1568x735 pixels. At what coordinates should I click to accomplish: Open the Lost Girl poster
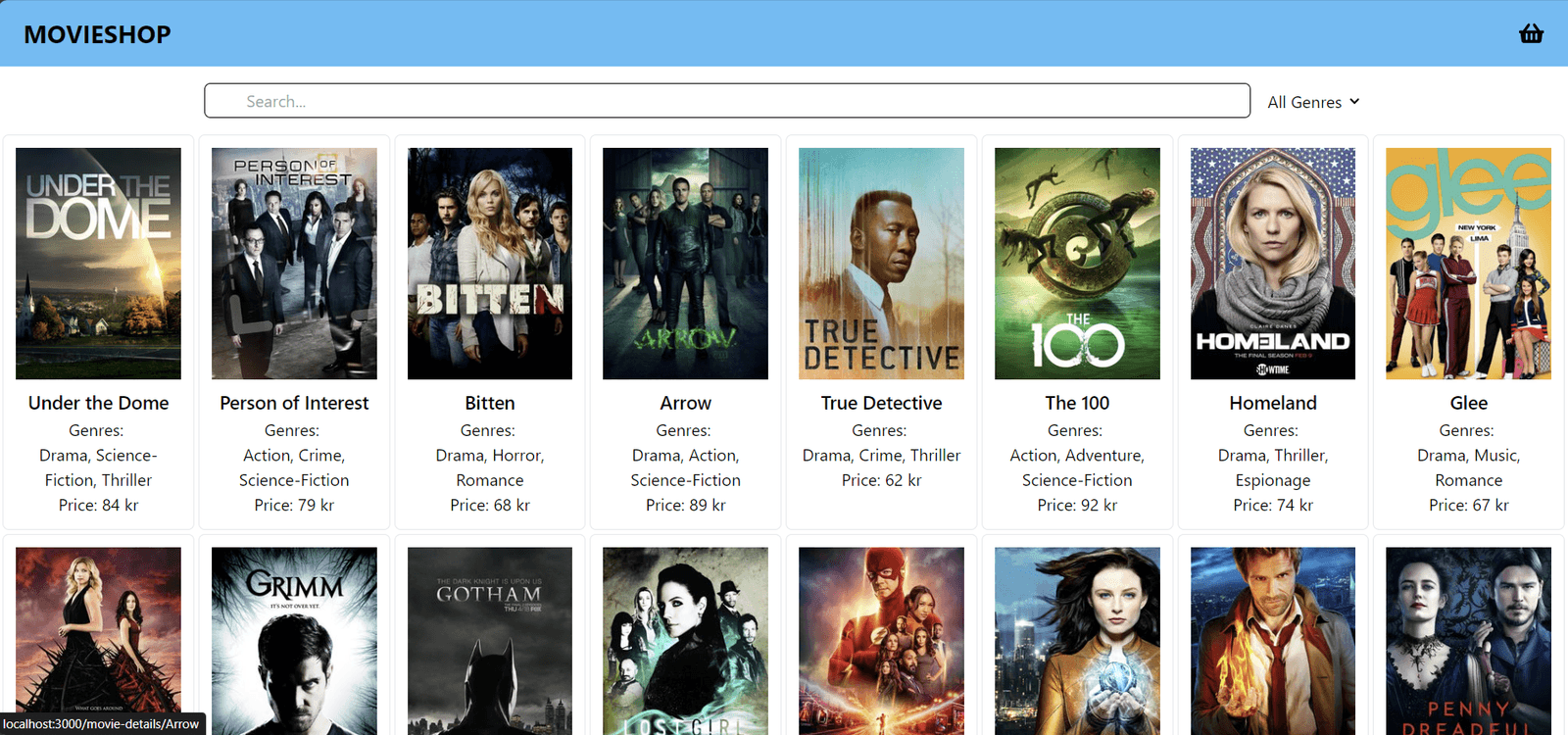[x=685, y=641]
